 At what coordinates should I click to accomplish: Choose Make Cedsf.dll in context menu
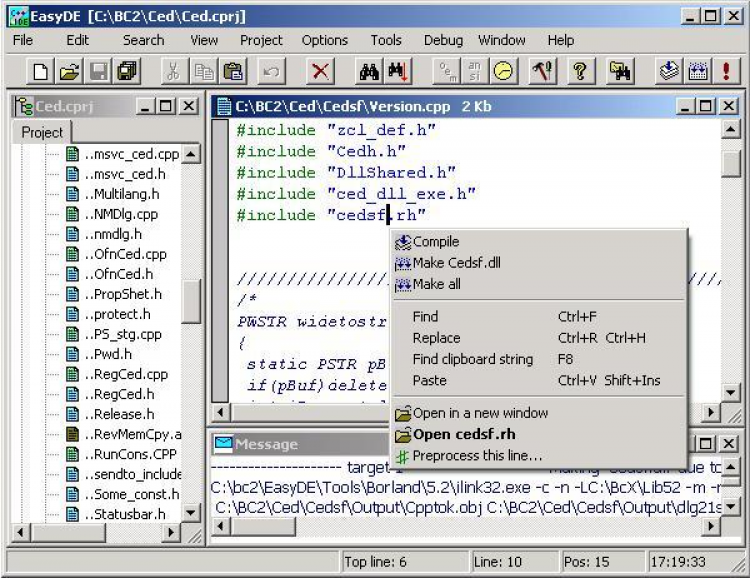tap(540, 263)
